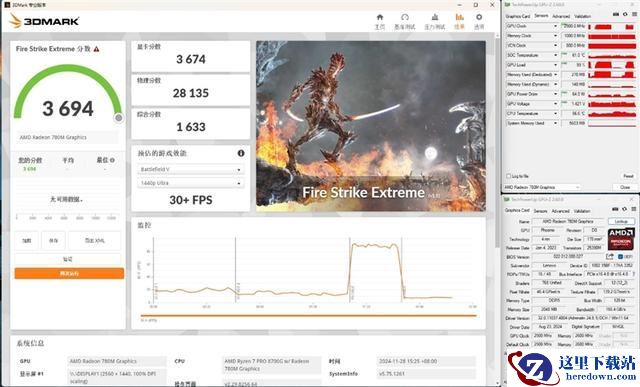Toggle the UEFI checkbox in GPU-Z
Screen dimensions: 640x387
[620, 256]
